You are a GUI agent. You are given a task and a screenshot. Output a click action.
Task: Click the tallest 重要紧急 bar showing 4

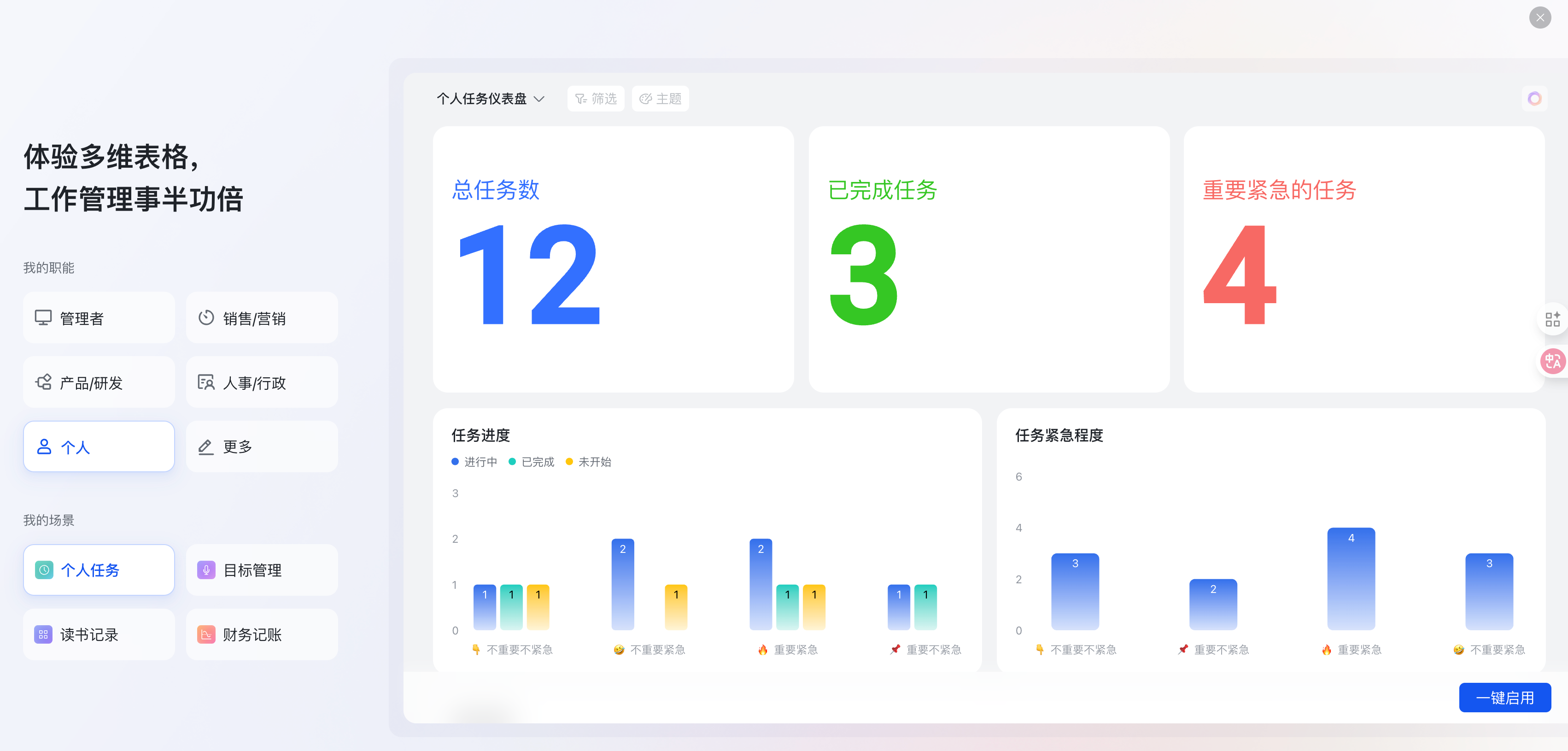1351,578
